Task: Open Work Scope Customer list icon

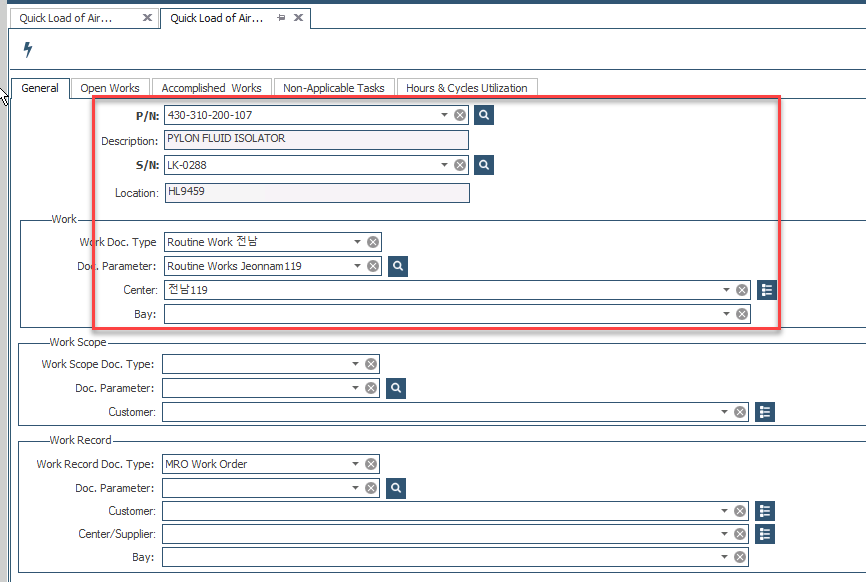Action: coord(765,412)
